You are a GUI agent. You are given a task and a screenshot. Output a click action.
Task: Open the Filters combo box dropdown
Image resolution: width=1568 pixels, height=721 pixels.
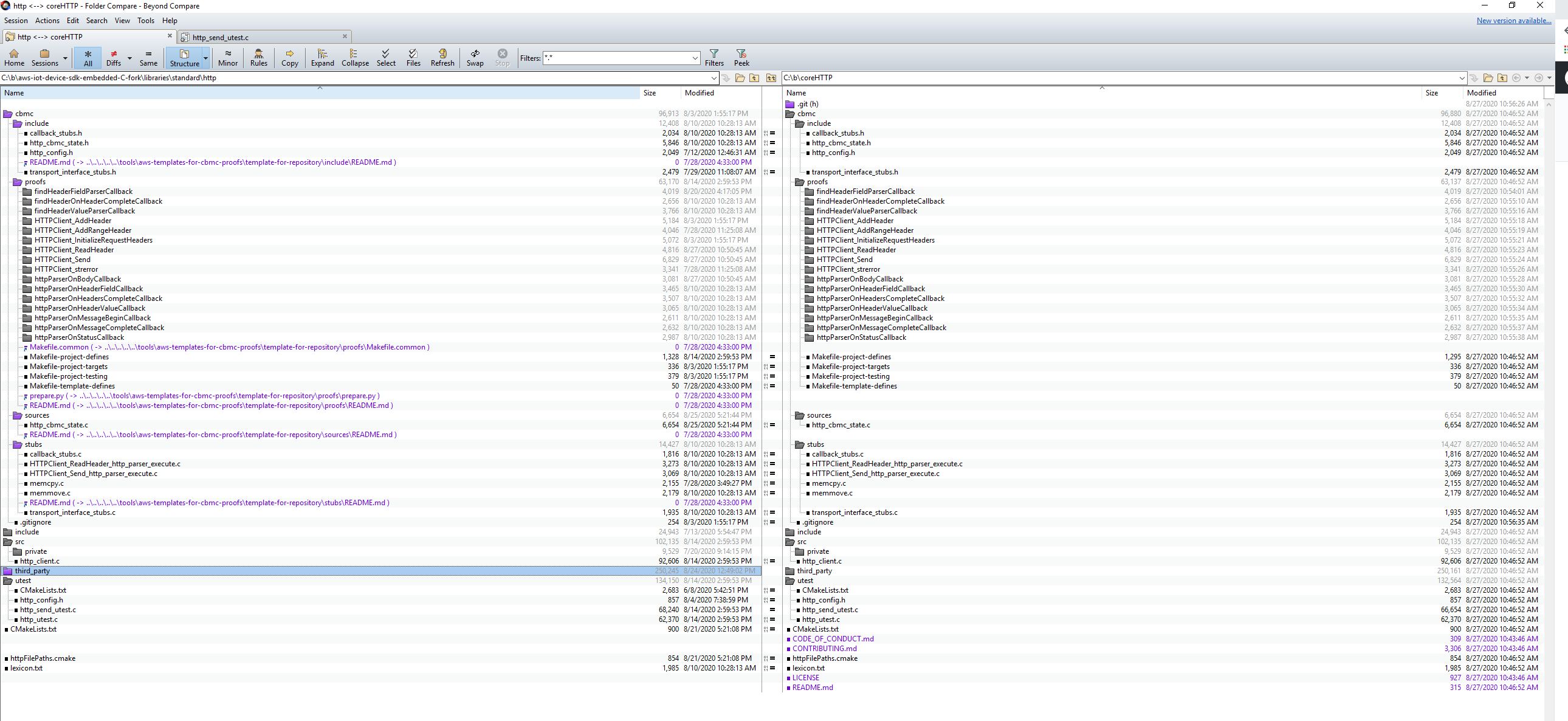click(695, 58)
